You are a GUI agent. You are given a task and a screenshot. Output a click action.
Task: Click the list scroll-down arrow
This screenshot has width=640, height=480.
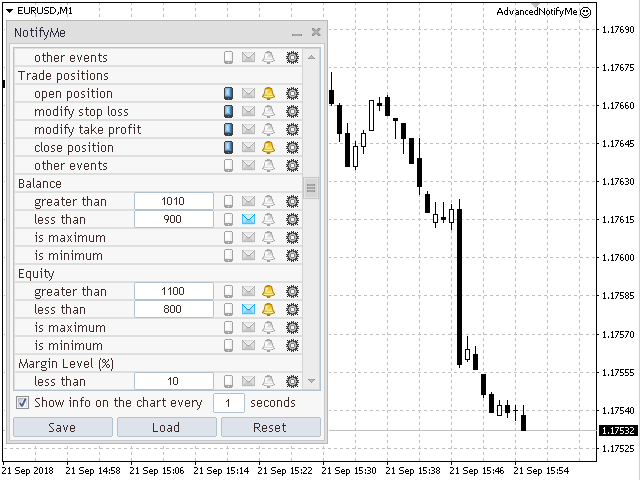(311, 381)
